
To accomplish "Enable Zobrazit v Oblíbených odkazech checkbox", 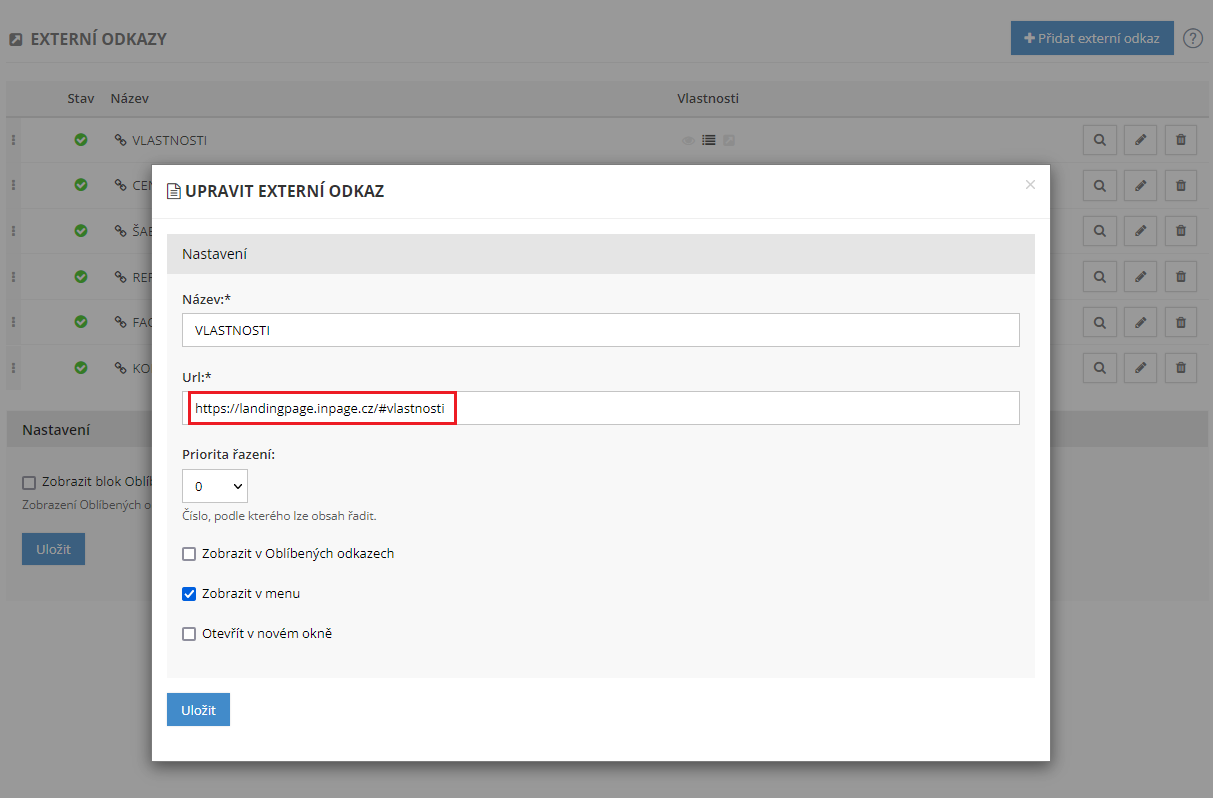I will coord(189,554).
